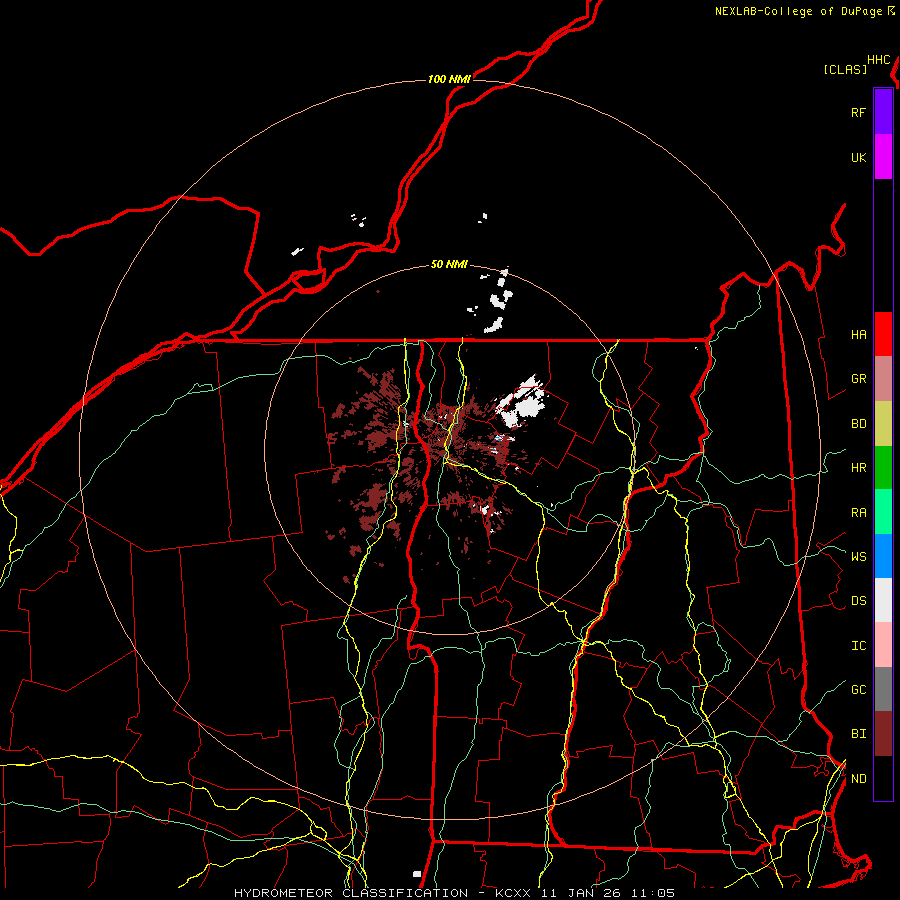Click the 50 NMI range ring label
Screen dimensions: 900x900
(449, 264)
